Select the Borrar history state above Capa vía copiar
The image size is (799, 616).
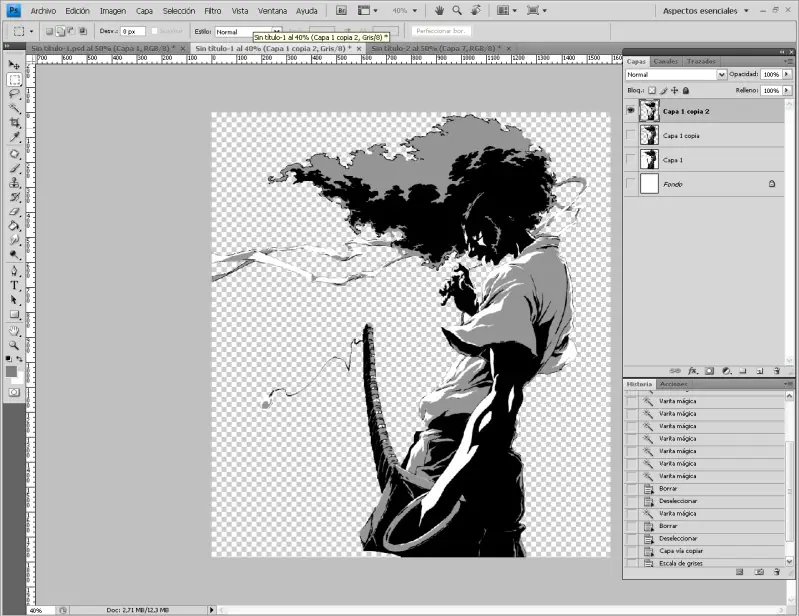(705, 526)
